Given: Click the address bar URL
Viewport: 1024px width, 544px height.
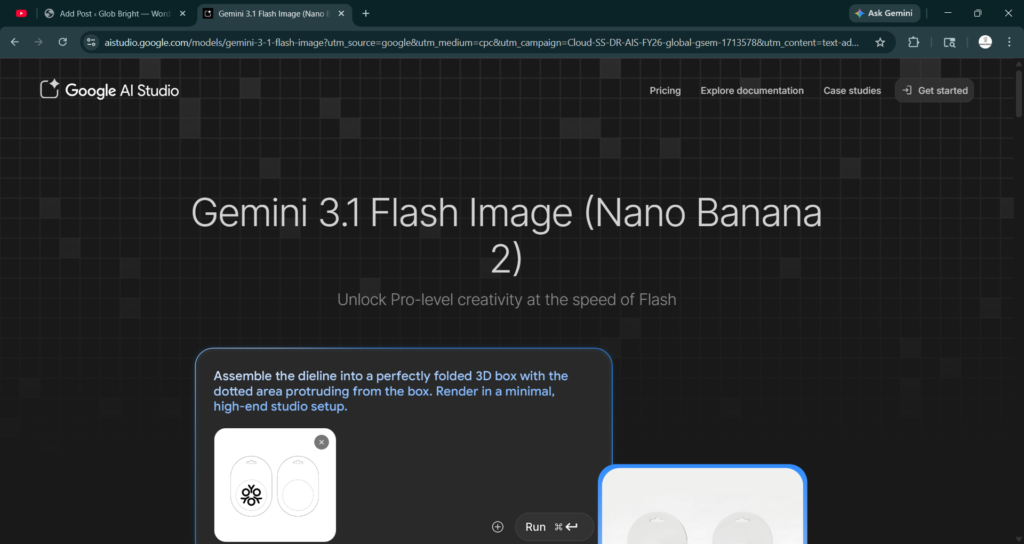Looking at the screenshot, I should coord(480,42).
